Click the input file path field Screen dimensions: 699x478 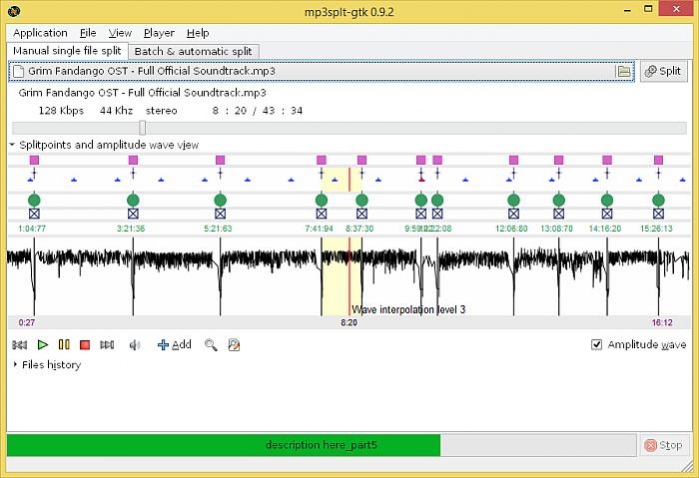pos(321,71)
